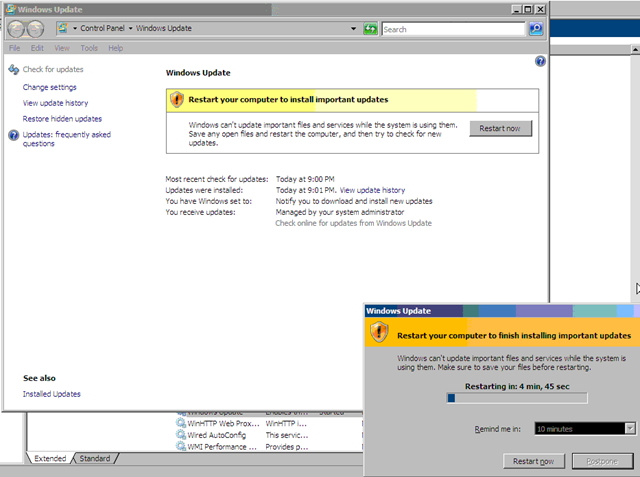Image resolution: width=640 pixels, height=477 pixels.
Task: Minimize the Windows Update window
Action: (517, 9)
